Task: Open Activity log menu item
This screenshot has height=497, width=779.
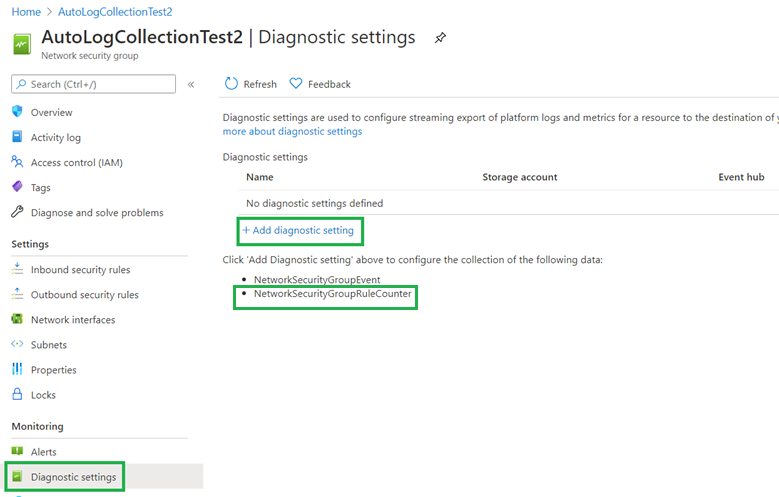Action: pyautogui.click(x=56, y=138)
